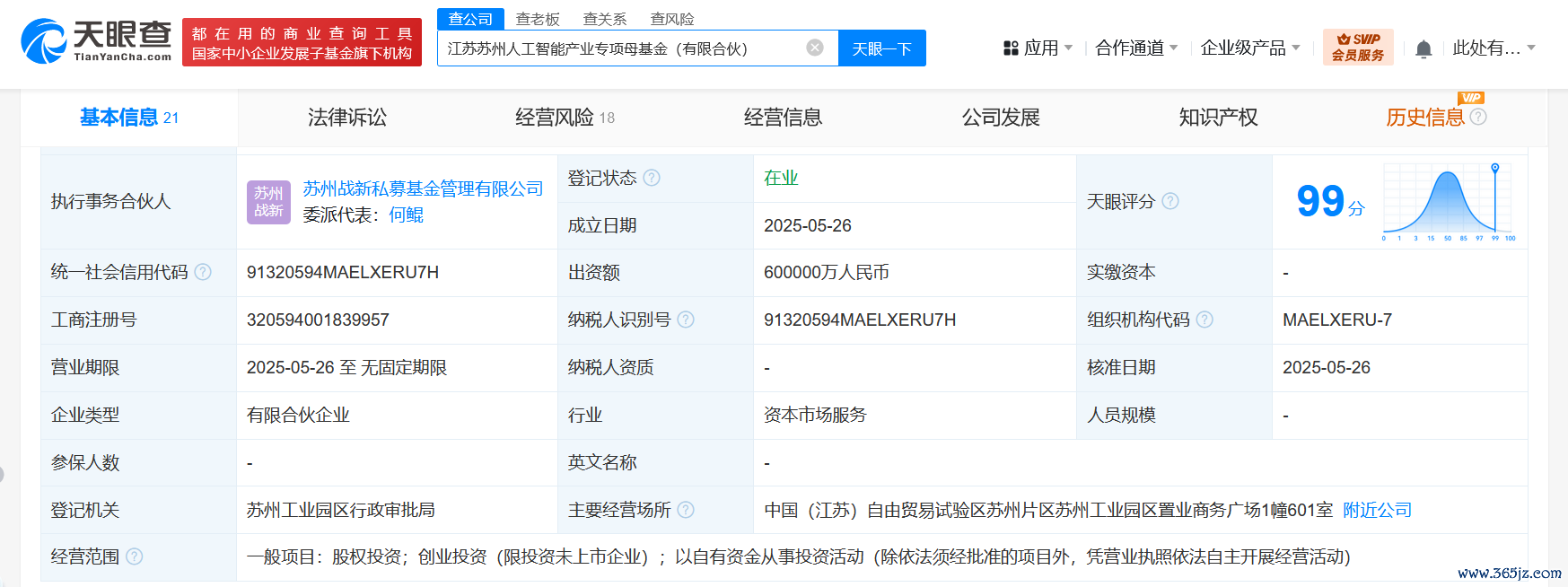
Task: Switch to the 基本信息 tab
Action: (129, 118)
